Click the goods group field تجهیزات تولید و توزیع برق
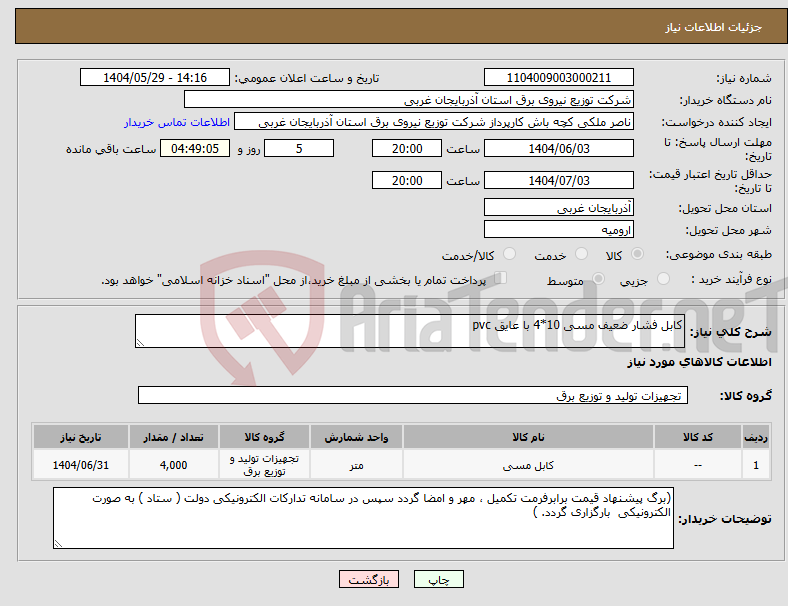This screenshot has width=788, height=606. [x=413, y=395]
